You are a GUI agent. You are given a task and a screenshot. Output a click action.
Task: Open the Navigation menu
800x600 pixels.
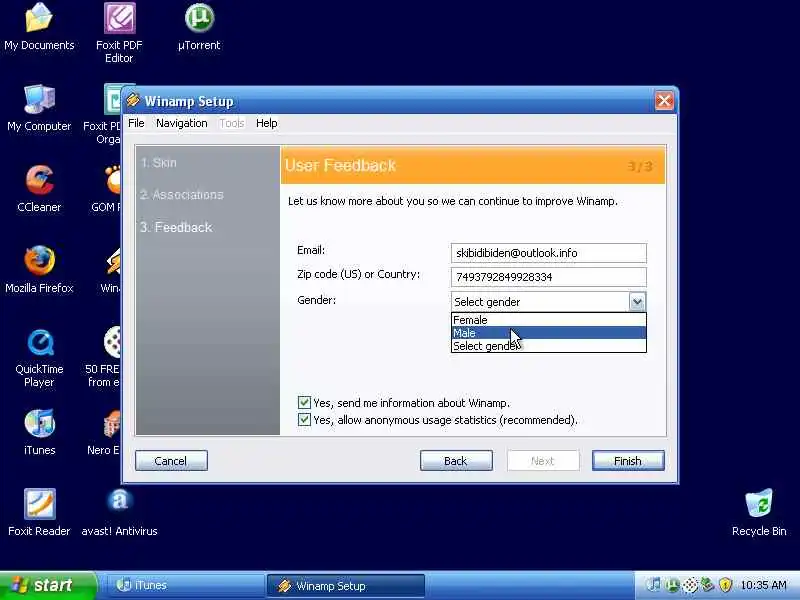click(x=182, y=123)
